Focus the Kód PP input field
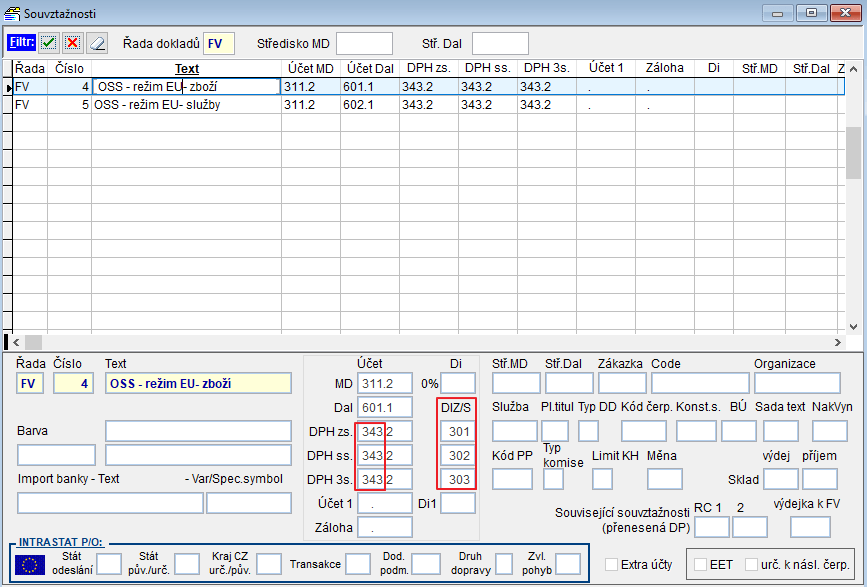Viewport: 867px width, 587px height. (512, 479)
